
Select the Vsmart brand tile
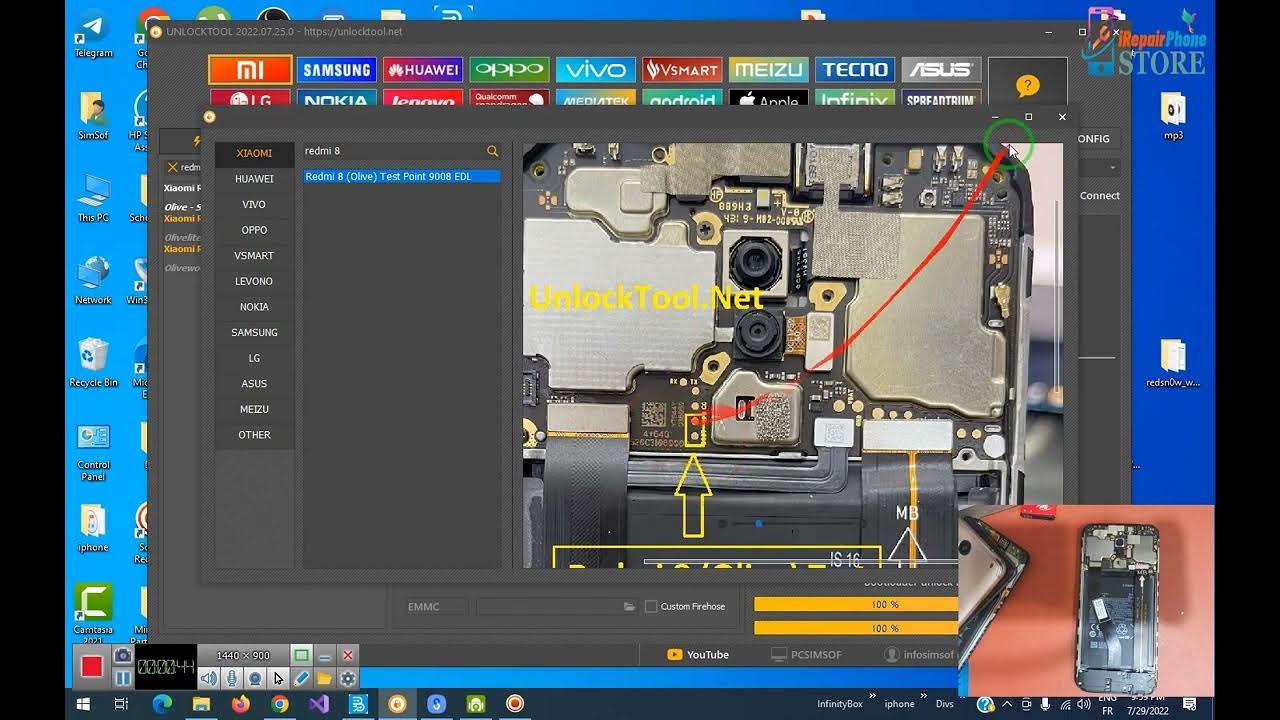[x=682, y=70]
